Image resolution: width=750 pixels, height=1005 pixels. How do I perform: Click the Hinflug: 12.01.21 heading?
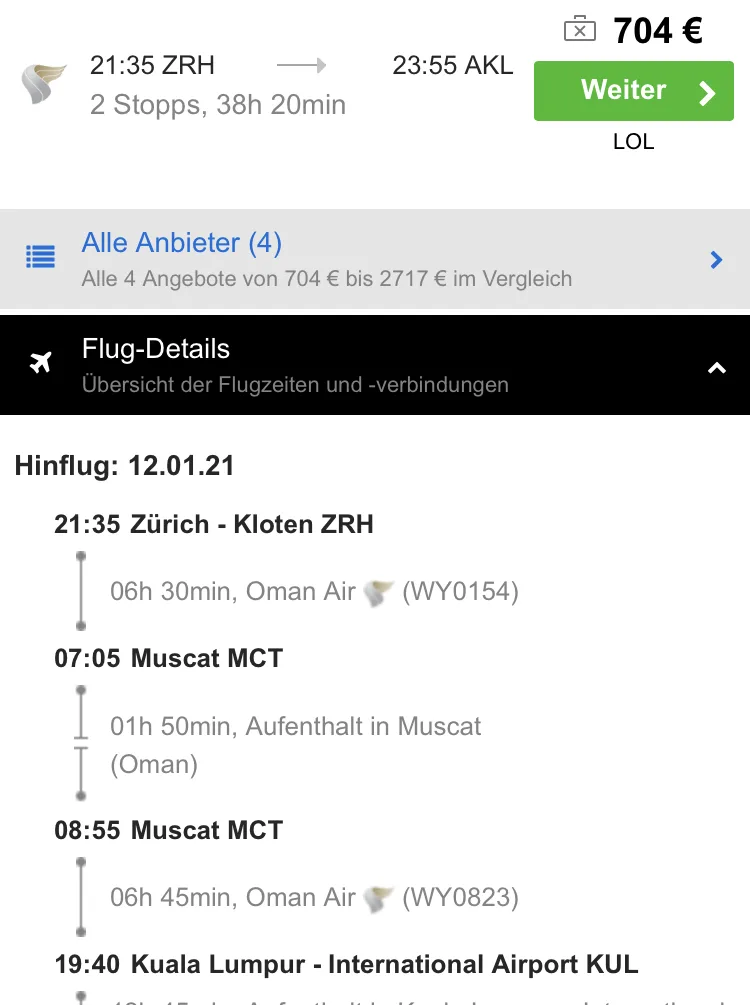pos(124,466)
